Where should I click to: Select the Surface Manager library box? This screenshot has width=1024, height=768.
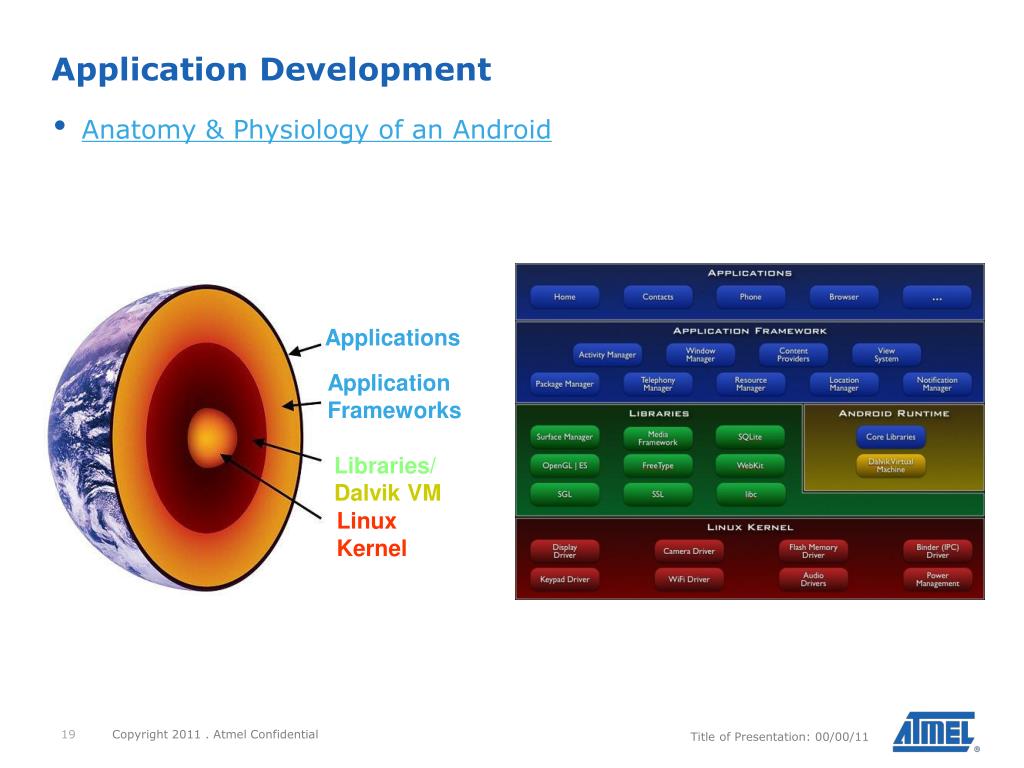tap(564, 438)
